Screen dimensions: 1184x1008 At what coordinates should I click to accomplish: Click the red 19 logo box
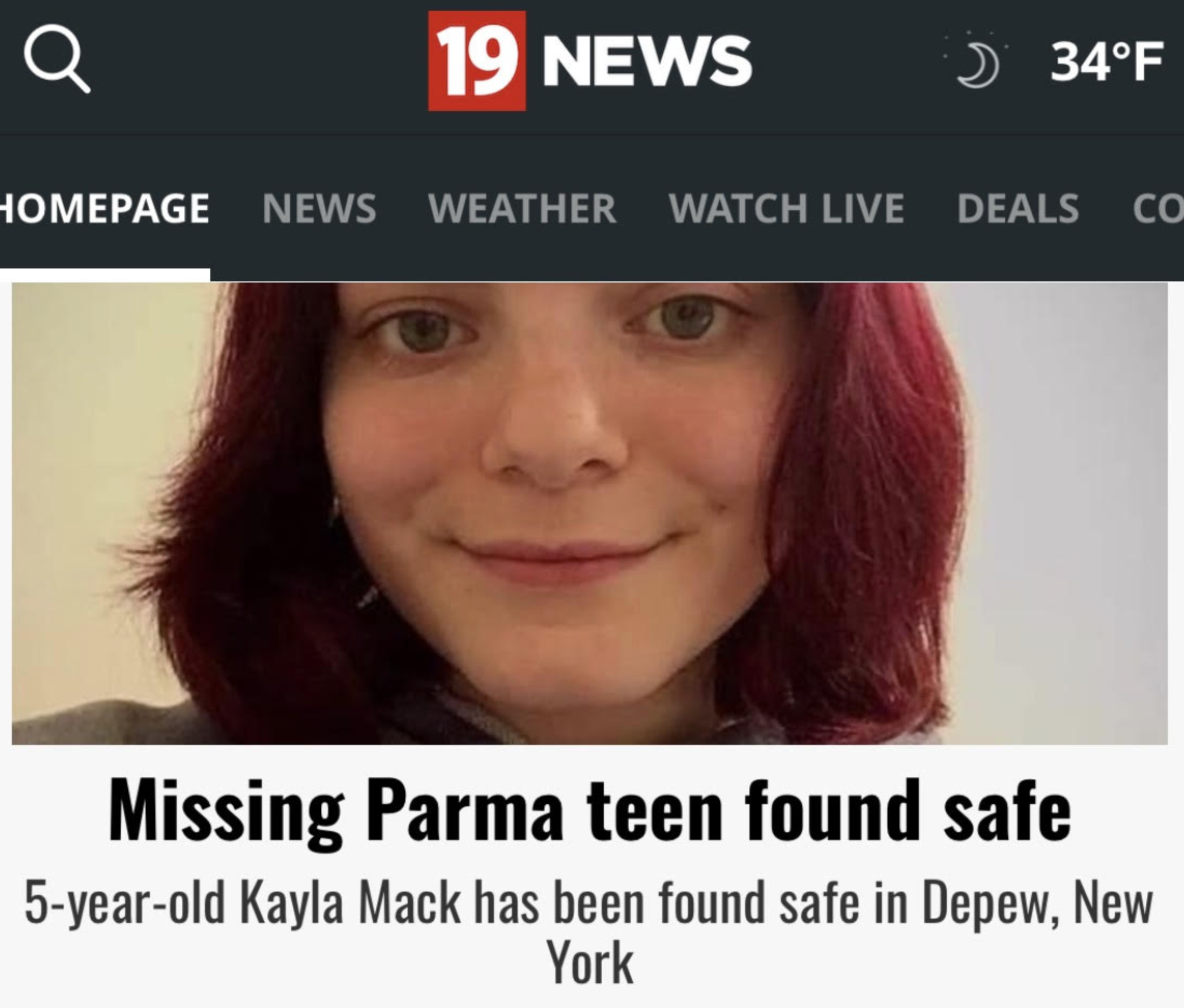tap(477, 60)
